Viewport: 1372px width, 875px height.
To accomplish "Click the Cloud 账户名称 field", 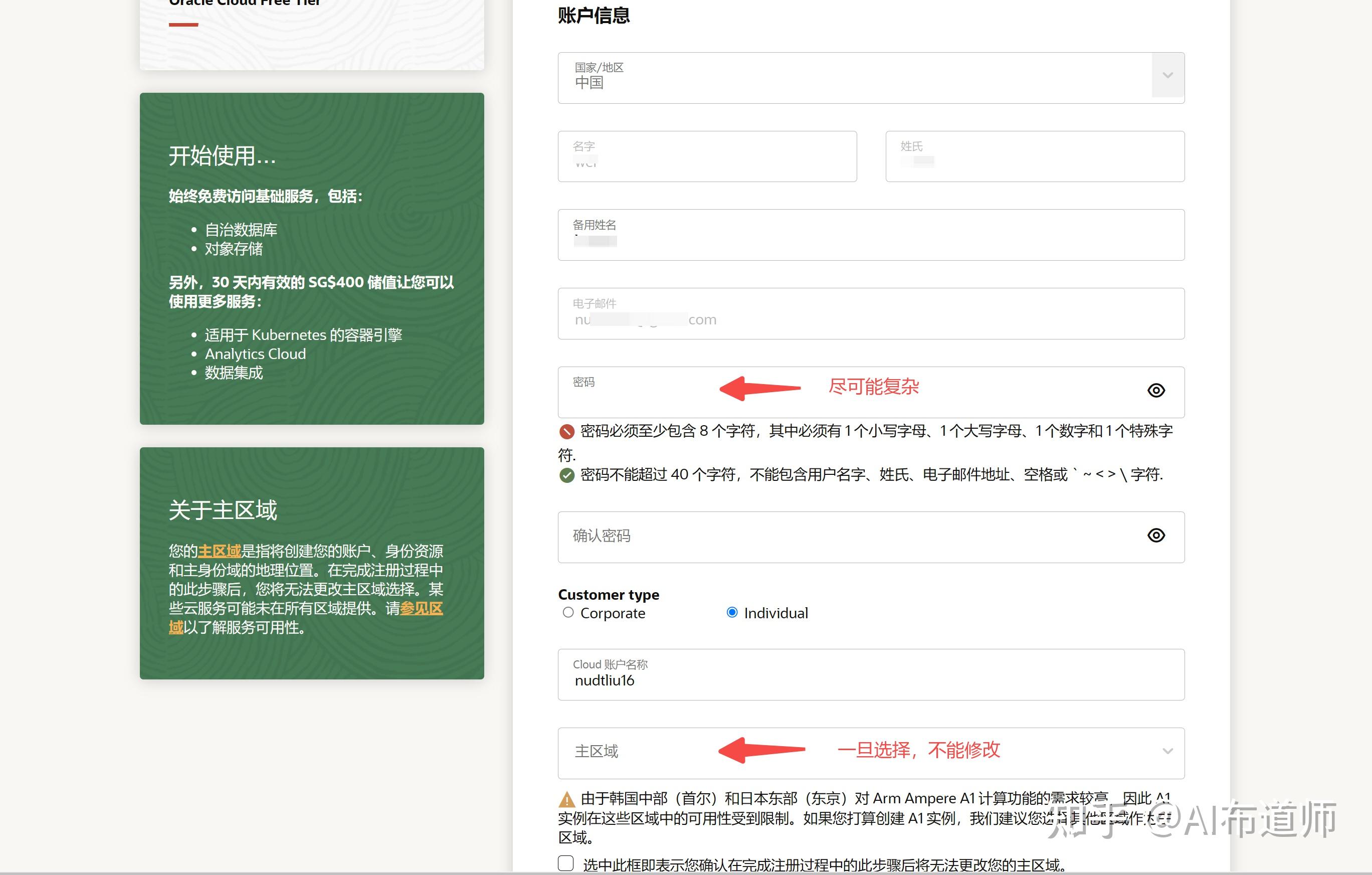I will 871,674.
